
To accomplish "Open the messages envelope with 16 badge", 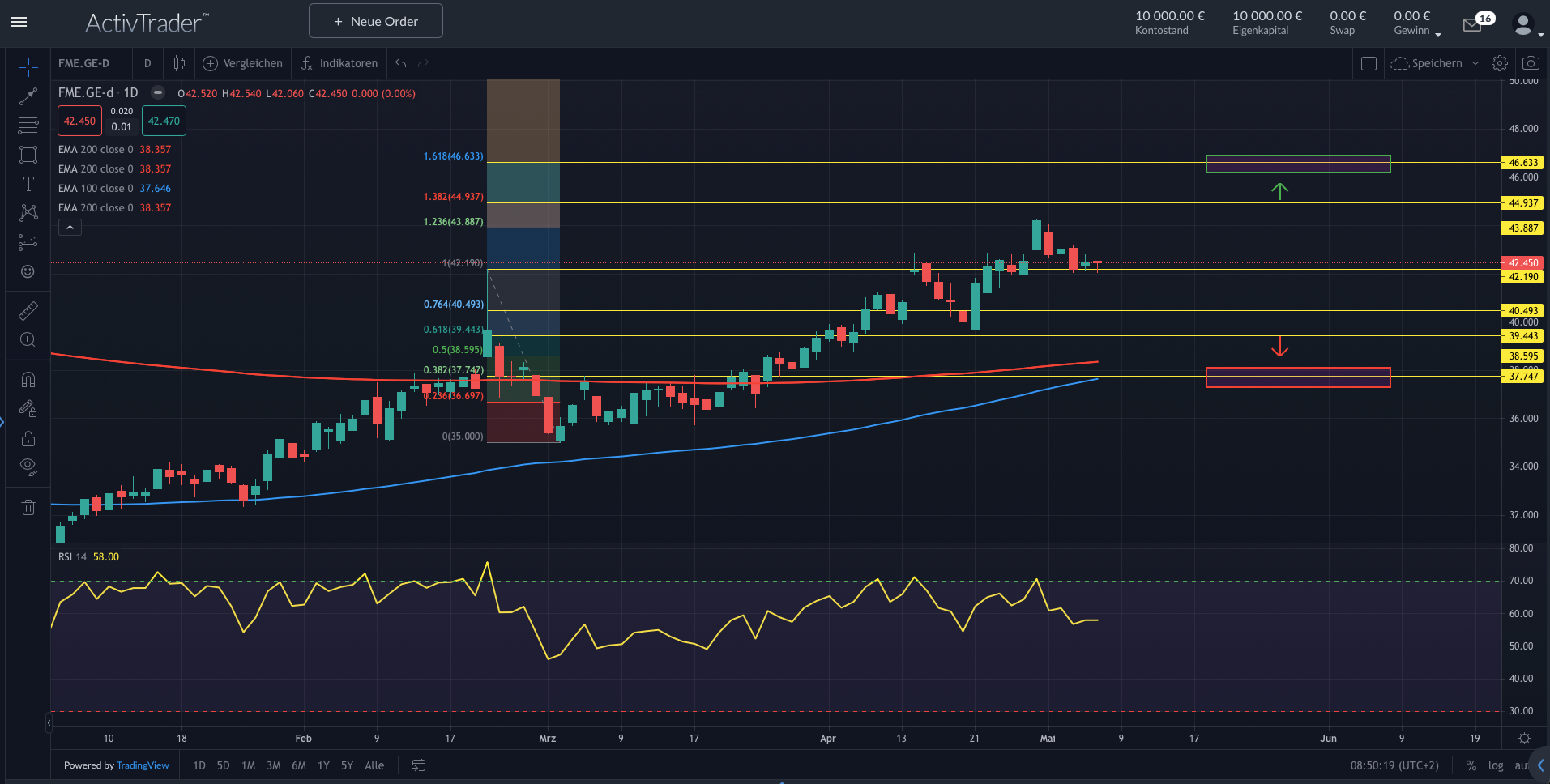I will (1472, 25).
